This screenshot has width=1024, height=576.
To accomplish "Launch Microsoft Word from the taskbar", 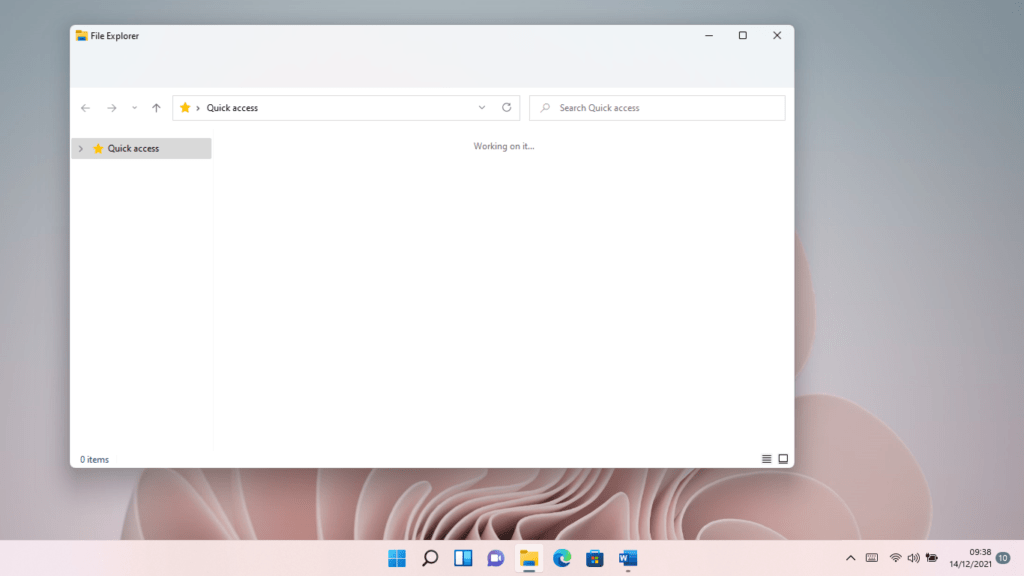I will [x=628, y=558].
